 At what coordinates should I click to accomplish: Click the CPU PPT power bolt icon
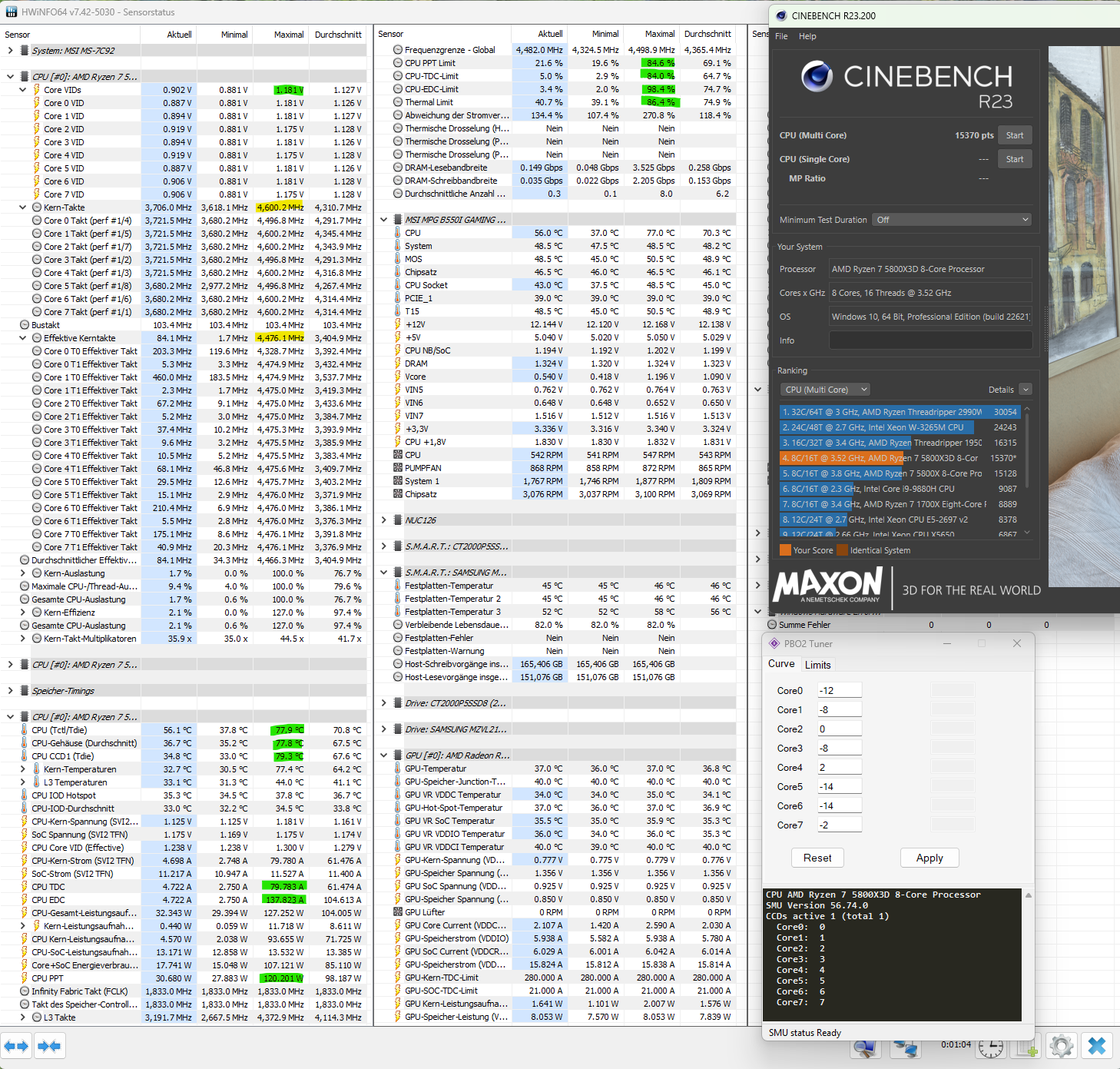coord(24,978)
